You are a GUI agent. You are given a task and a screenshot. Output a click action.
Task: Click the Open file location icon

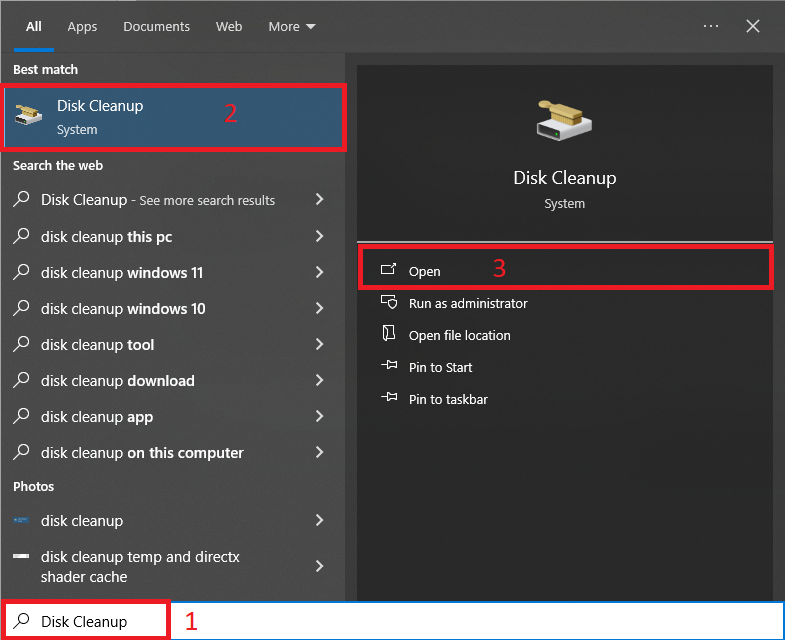[x=389, y=335]
